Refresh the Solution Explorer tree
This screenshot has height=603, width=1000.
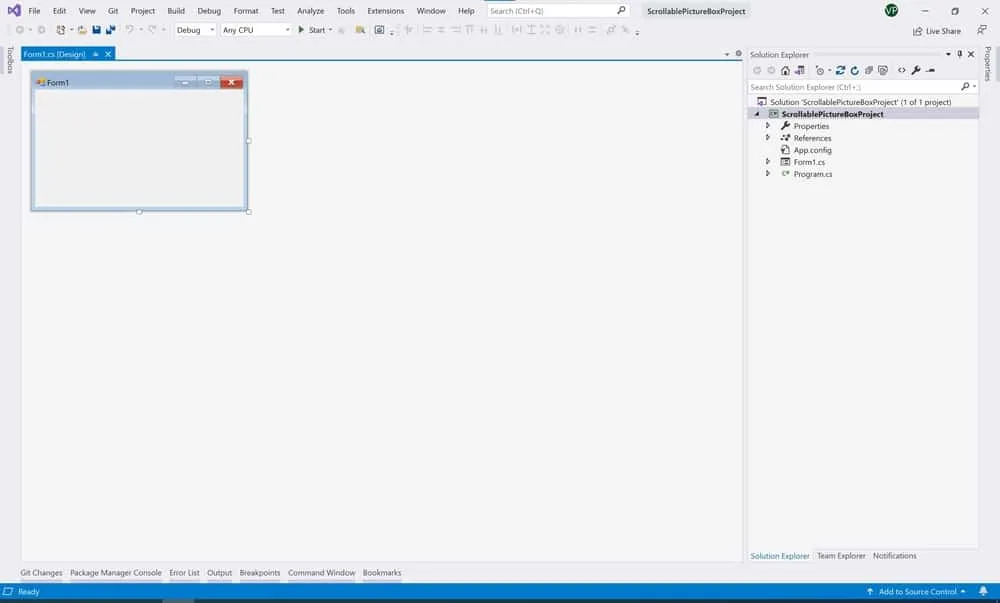[855, 70]
